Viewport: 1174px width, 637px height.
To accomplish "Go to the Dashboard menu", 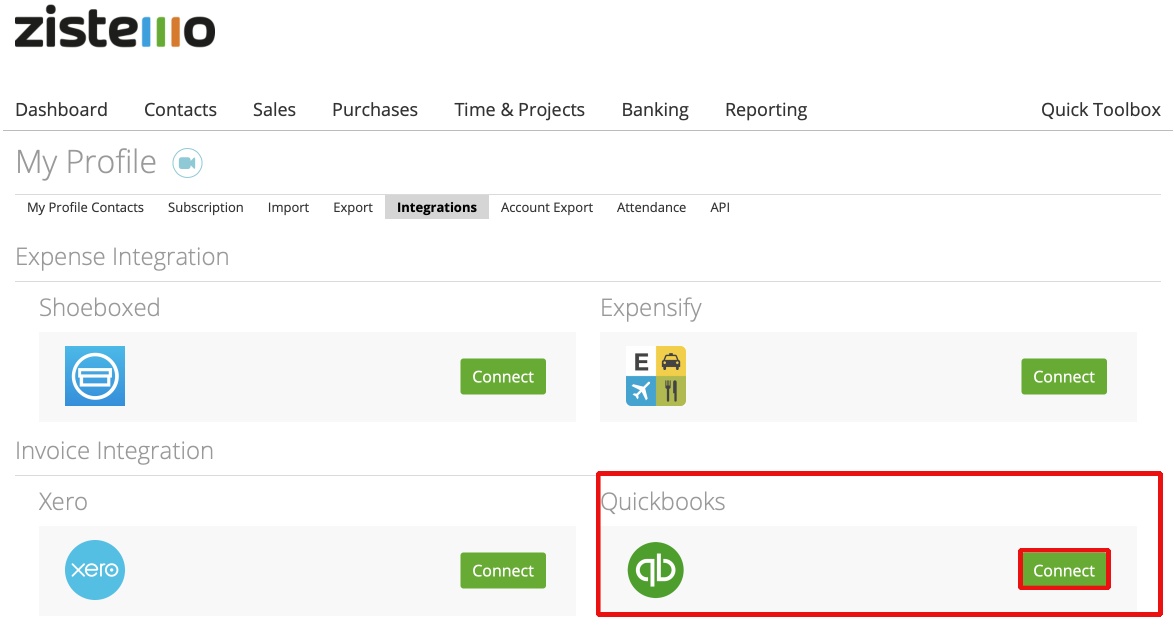I will tap(61, 109).
